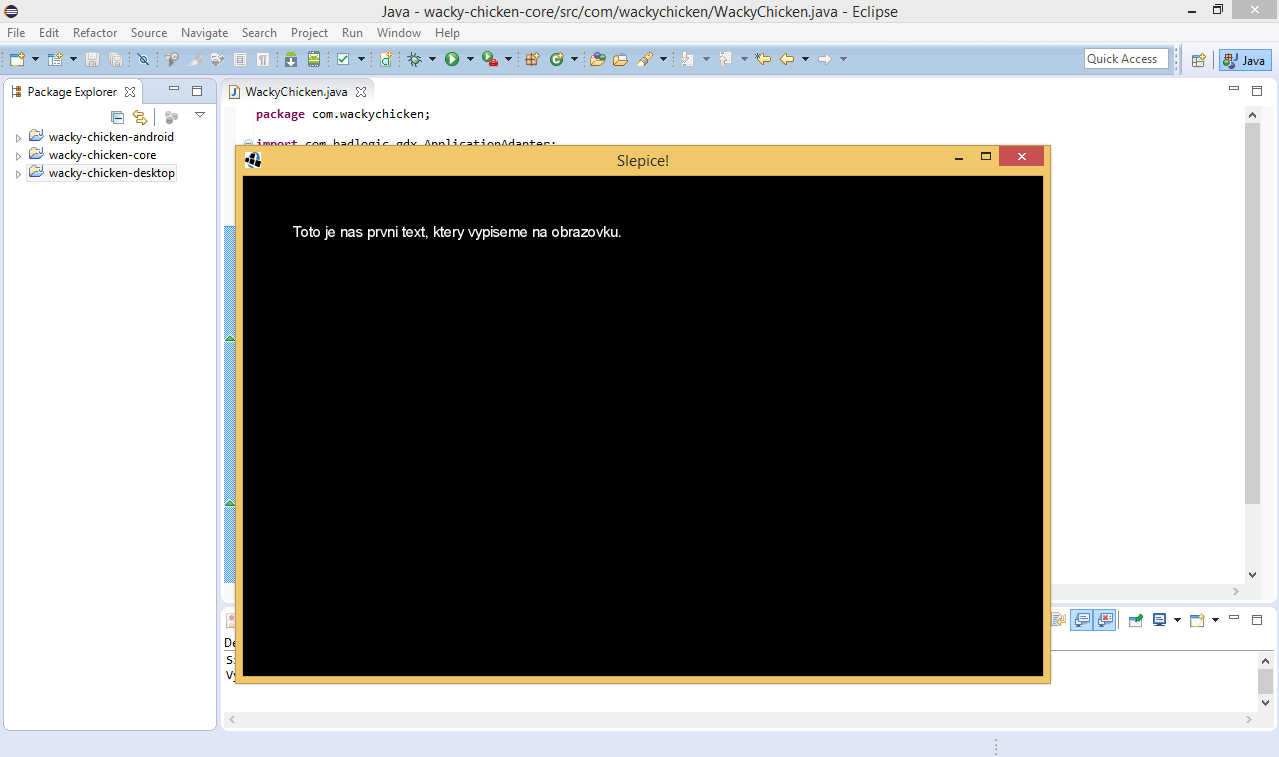Viewport: 1279px width, 757px height.
Task: Click the New Java Package icon
Action: (x=532, y=59)
